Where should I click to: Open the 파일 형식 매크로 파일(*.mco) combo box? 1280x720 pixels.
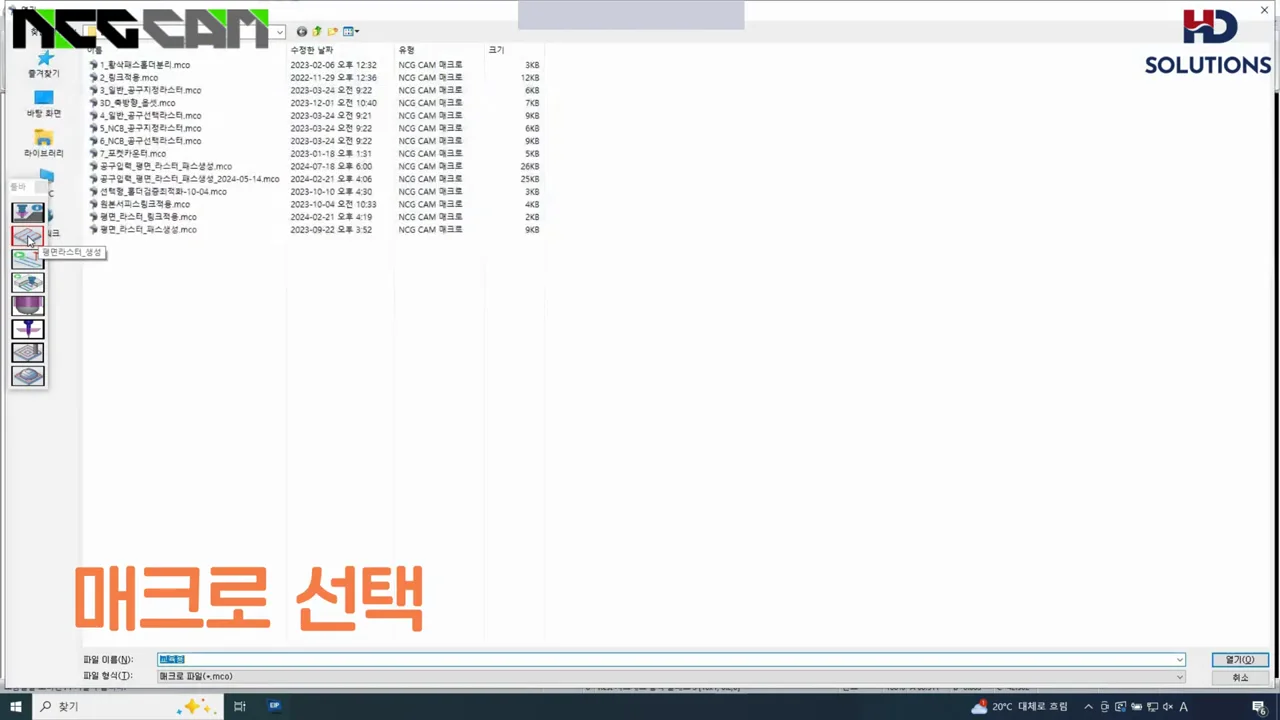[671, 677]
